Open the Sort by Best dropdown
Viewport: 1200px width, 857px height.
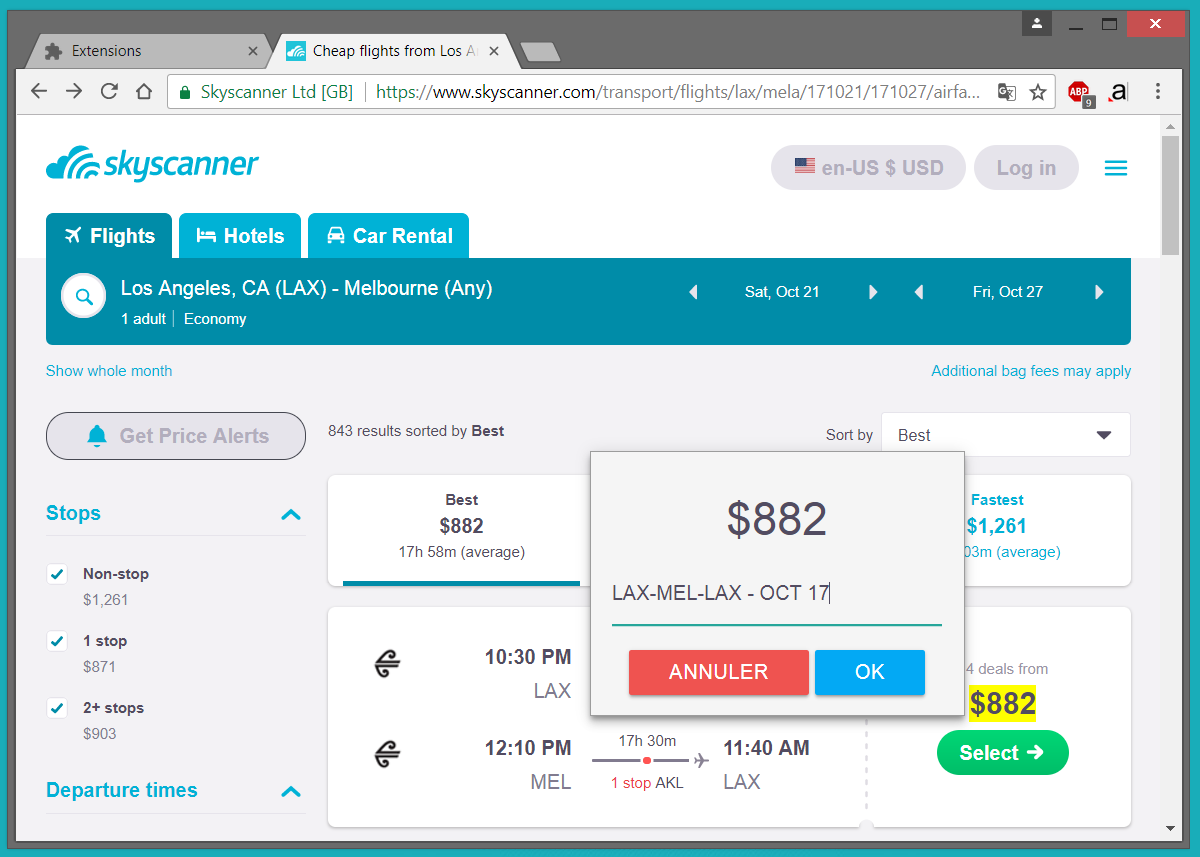[1005, 435]
